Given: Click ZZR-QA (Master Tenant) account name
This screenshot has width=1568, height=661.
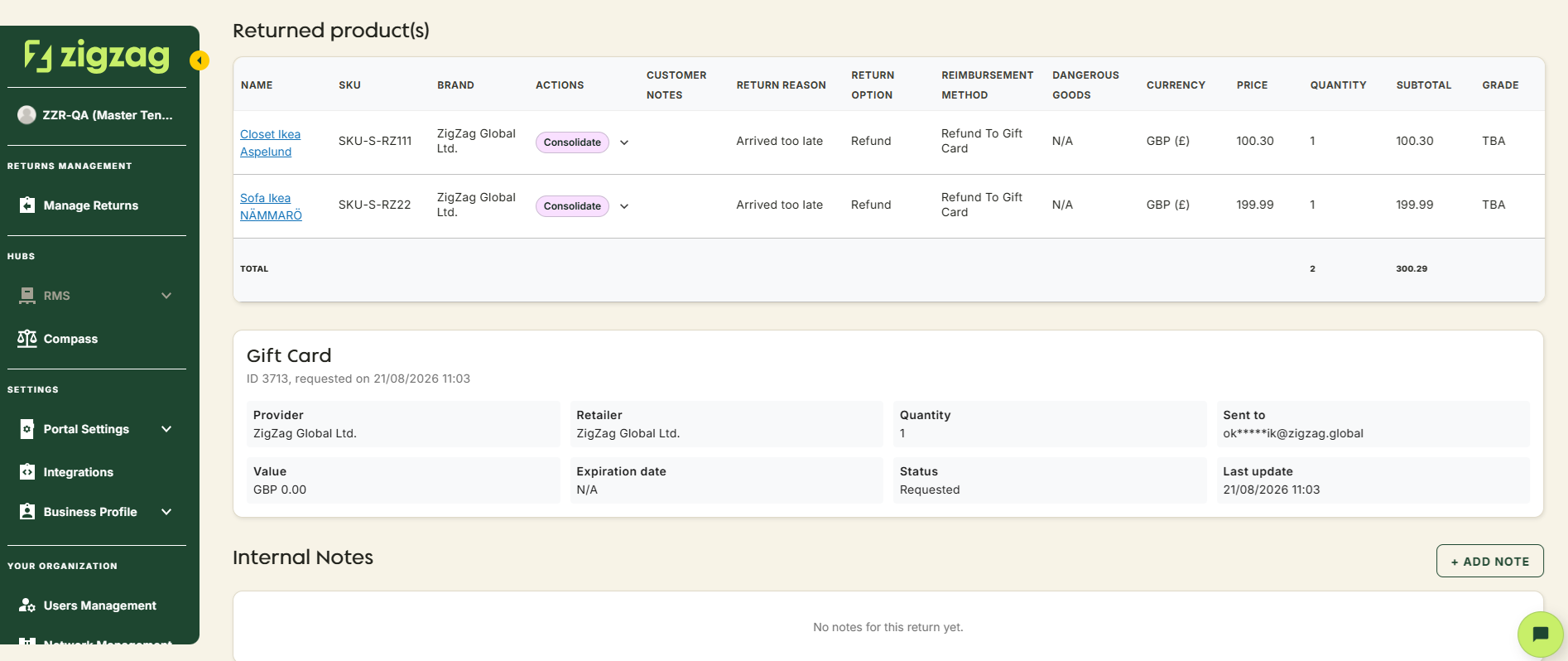Looking at the screenshot, I should click(x=108, y=115).
